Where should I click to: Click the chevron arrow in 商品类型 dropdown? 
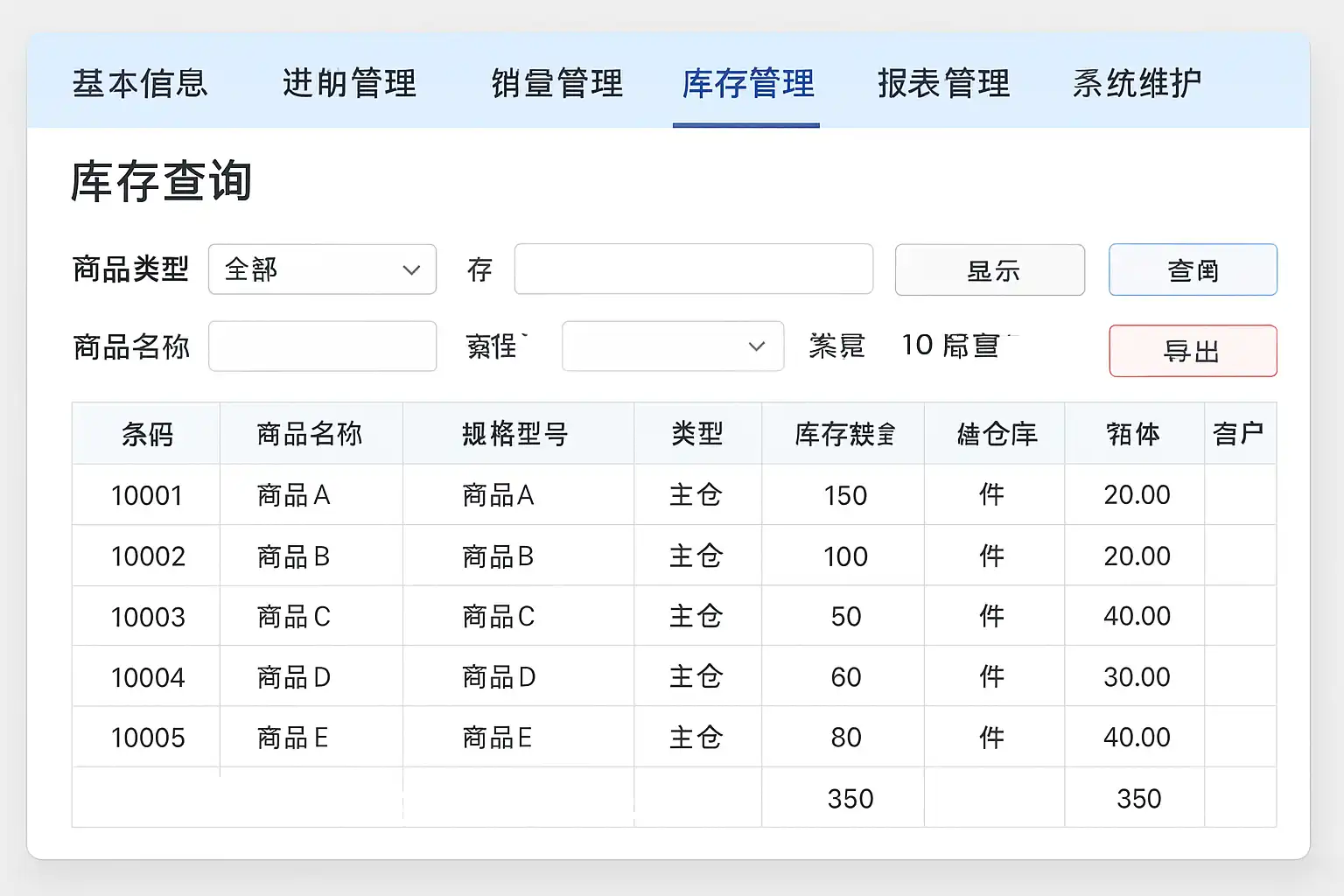pos(411,270)
